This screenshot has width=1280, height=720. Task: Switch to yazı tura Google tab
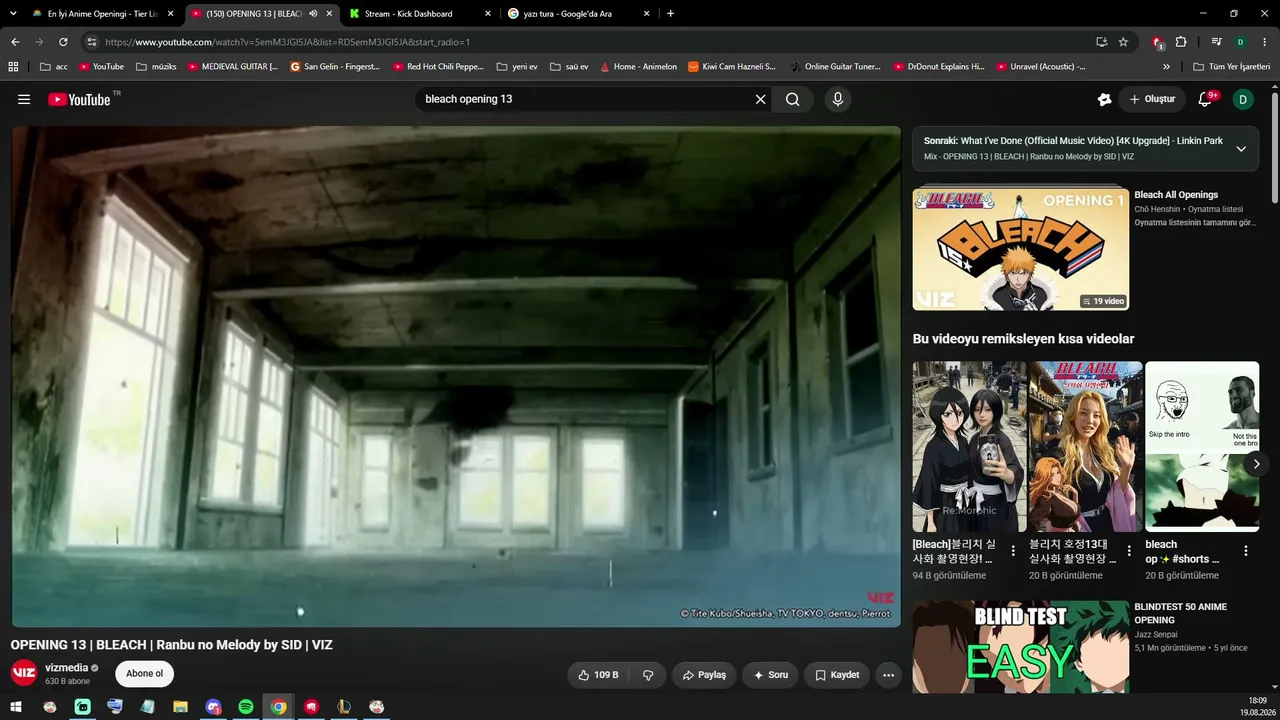(578, 14)
